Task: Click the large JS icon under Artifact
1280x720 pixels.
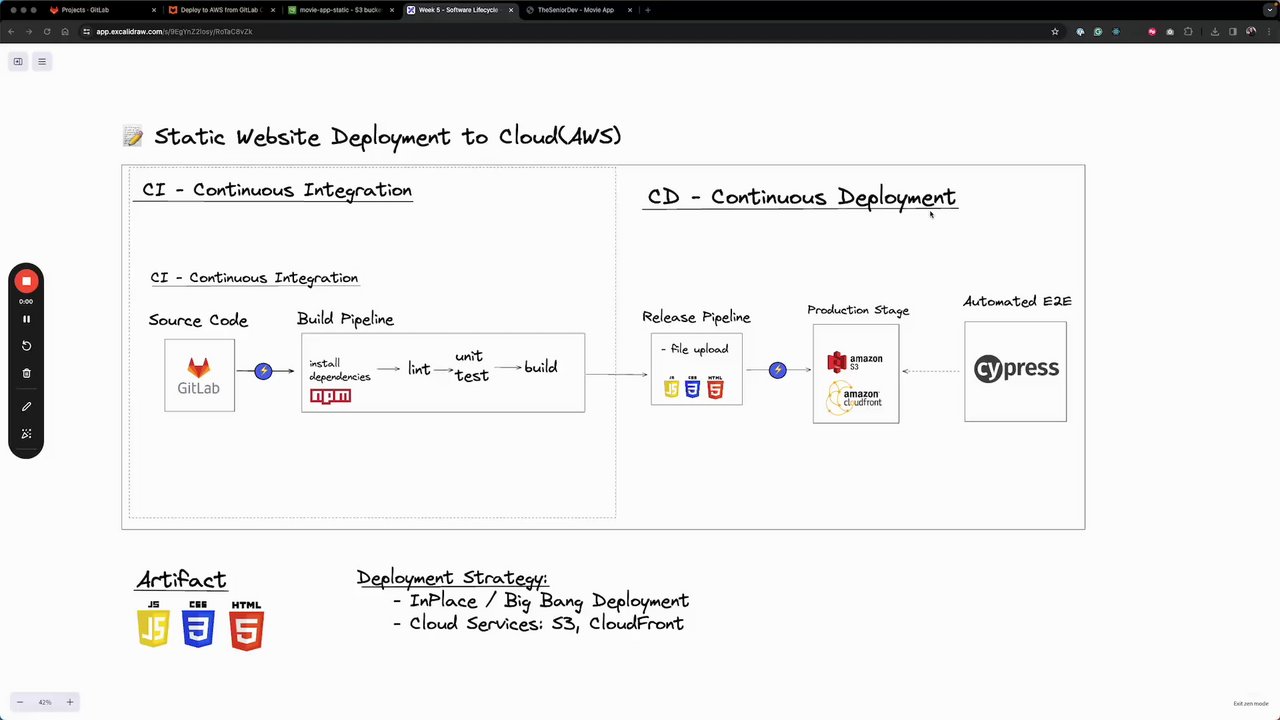Action: tap(153, 625)
